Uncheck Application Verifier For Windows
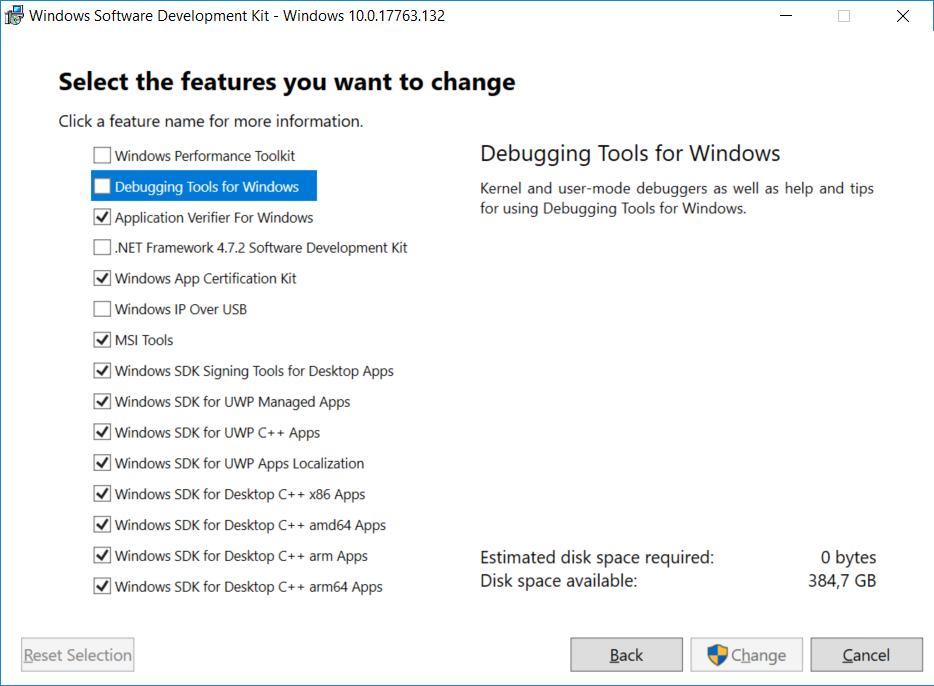 (x=102, y=217)
